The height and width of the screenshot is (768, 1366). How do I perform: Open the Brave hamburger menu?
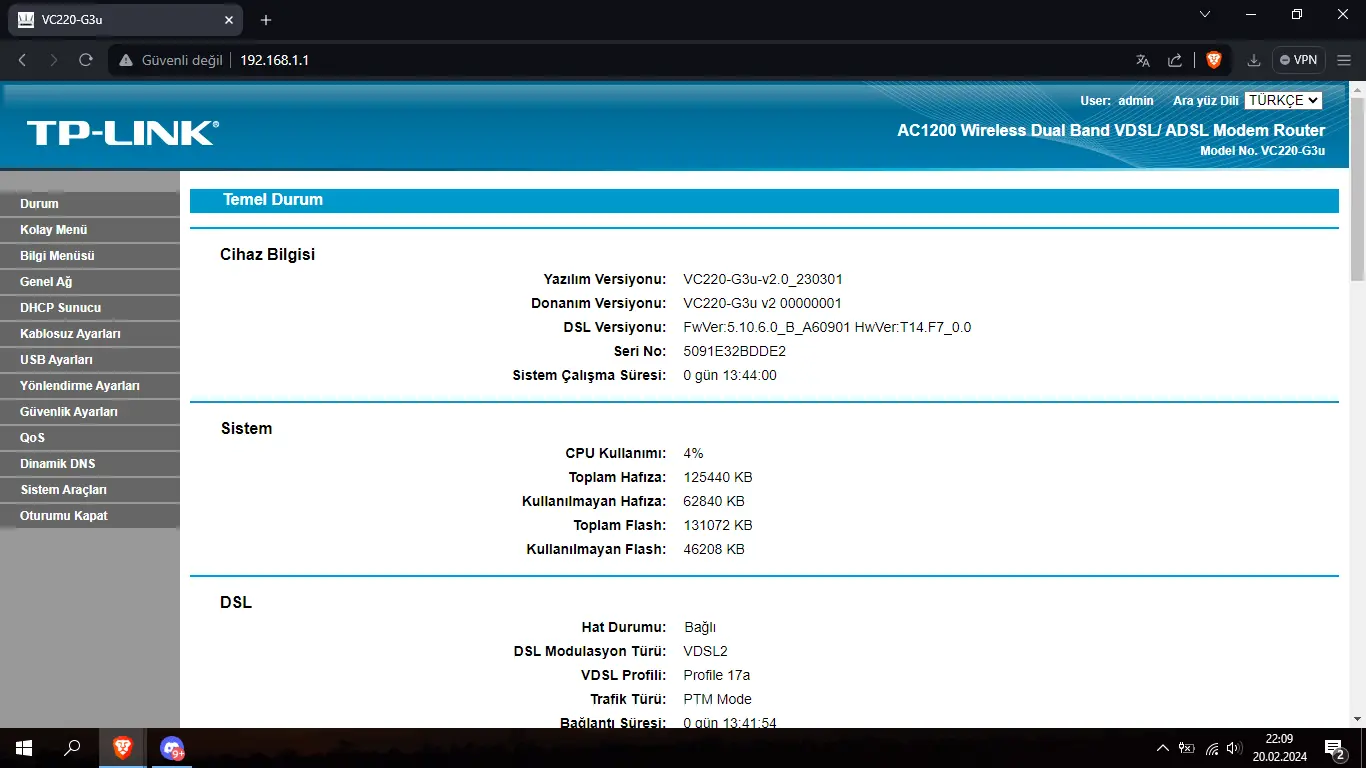[x=1344, y=60]
